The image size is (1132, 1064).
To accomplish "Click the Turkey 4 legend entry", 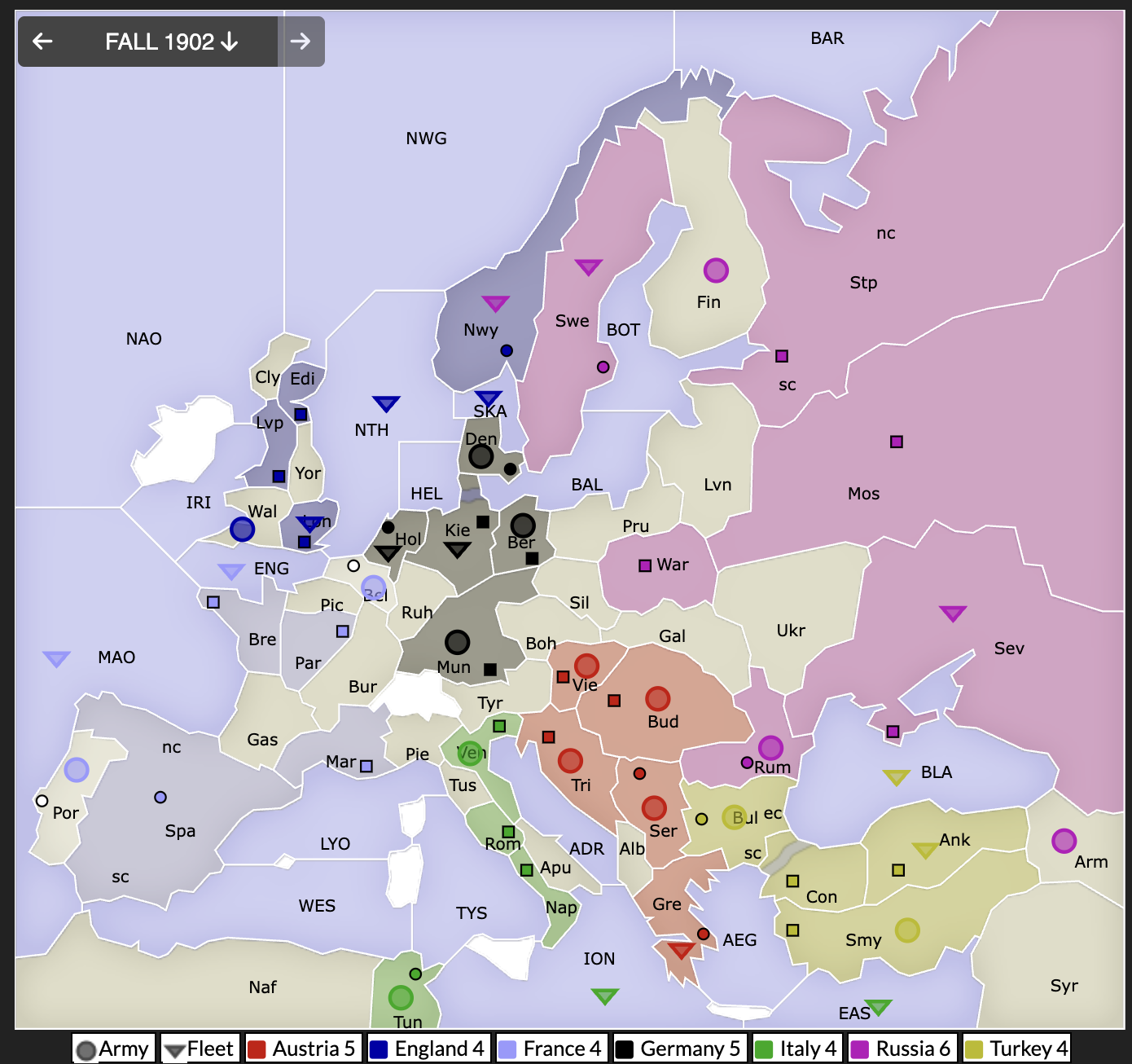I will [x=1017, y=1049].
